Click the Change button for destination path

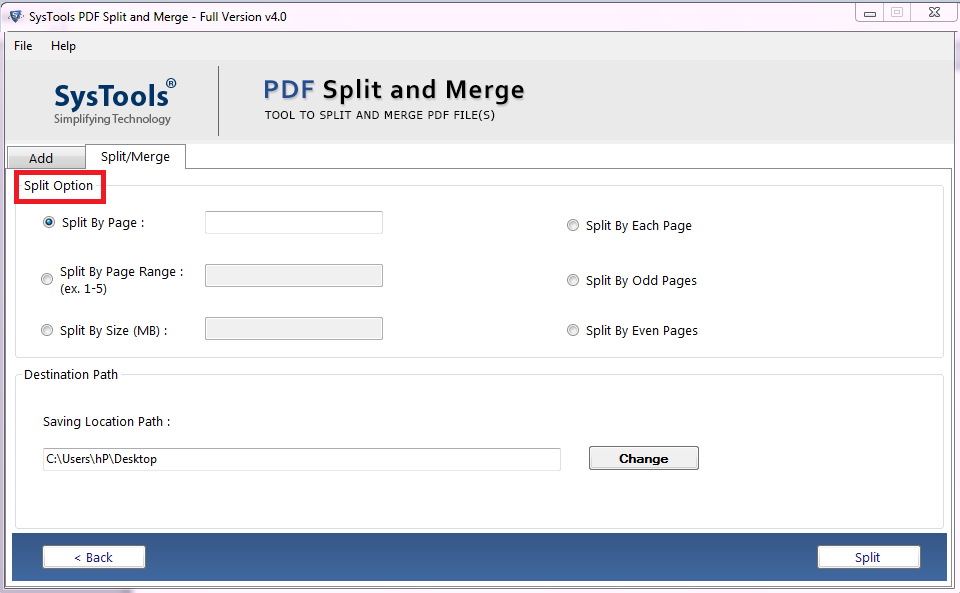coord(643,458)
